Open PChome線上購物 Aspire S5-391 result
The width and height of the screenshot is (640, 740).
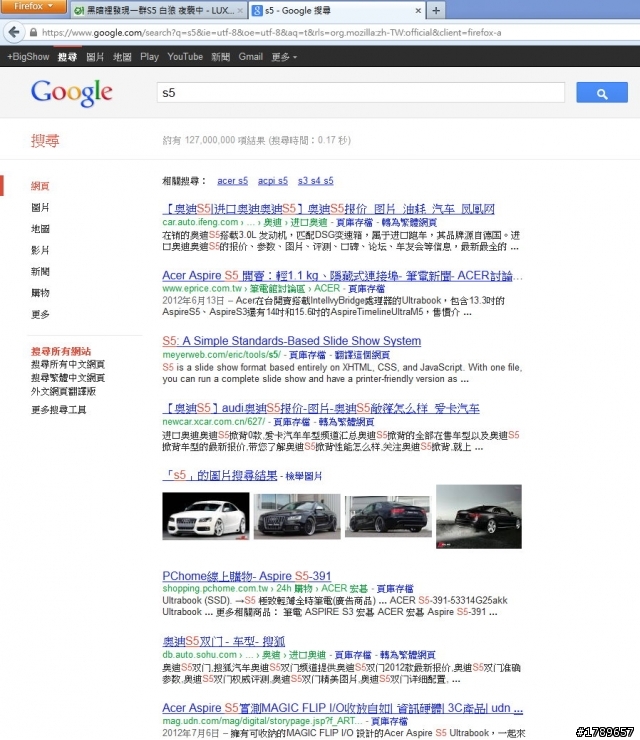pos(247,576)
